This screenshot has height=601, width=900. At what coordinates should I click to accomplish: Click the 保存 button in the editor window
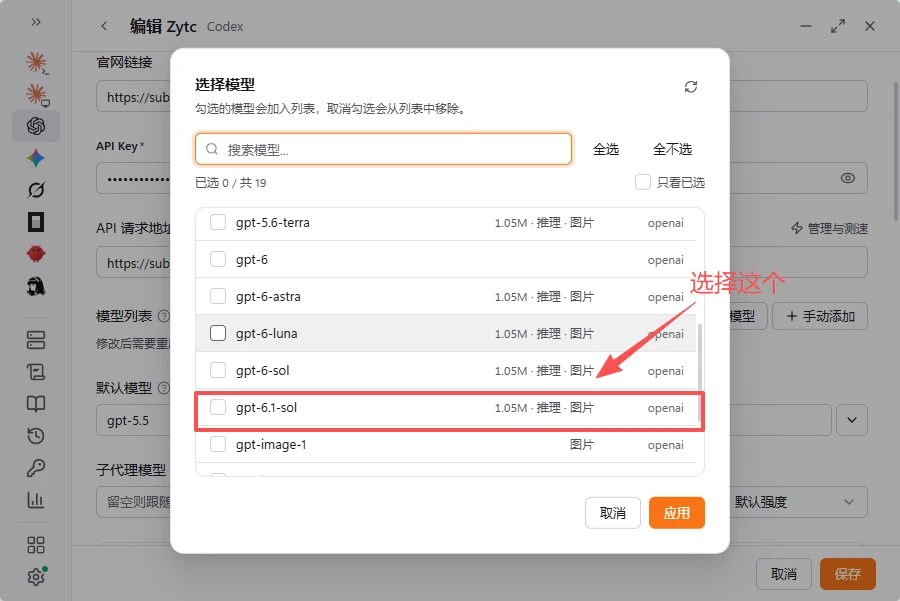coord(848,574)
